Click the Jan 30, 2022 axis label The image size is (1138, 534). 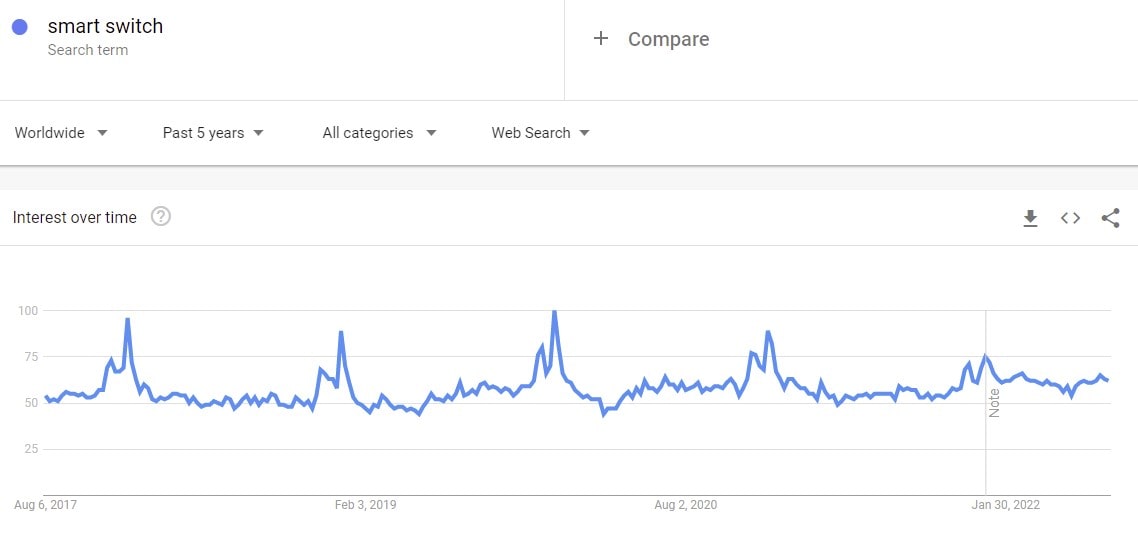coord(1006,505)
